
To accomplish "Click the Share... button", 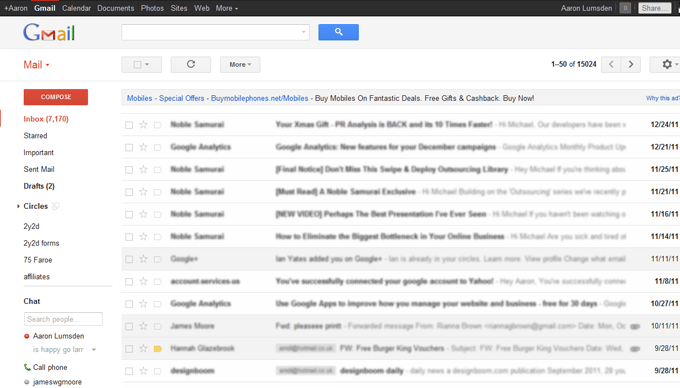I will [x=654, y=8].
